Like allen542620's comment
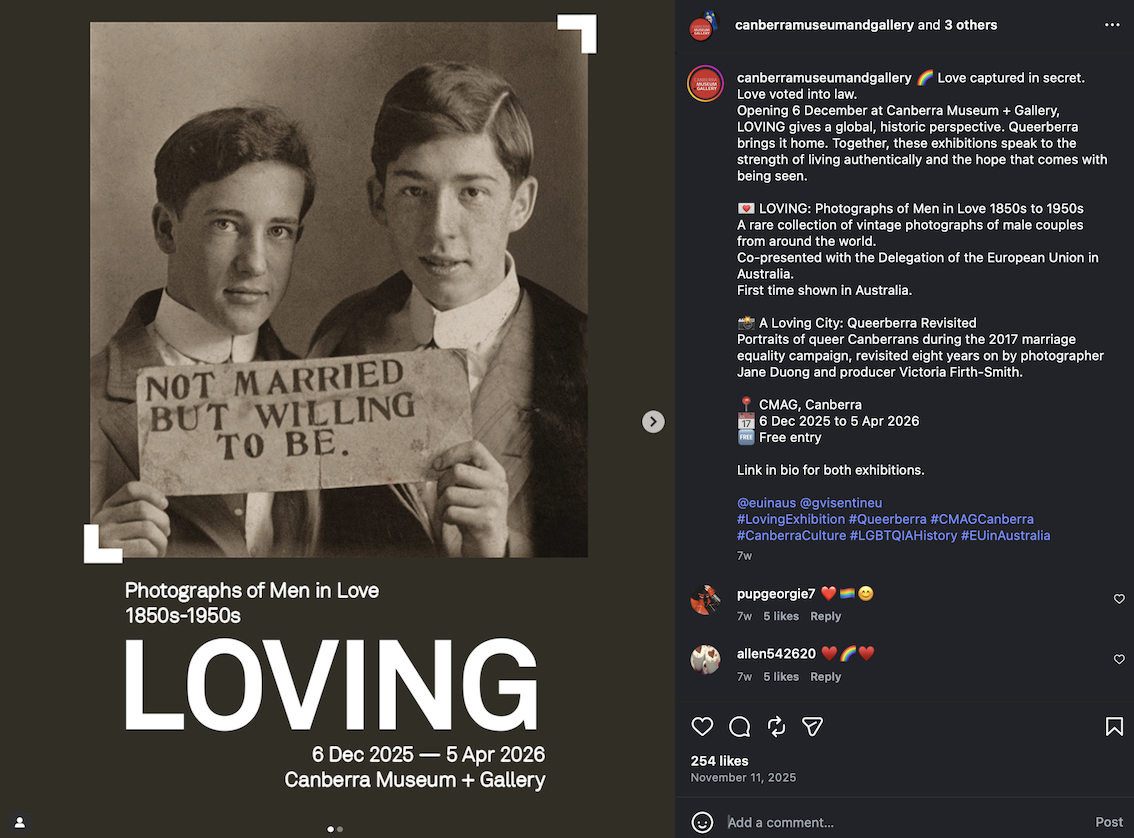This screenshot has height=838, width=1134. (1119, 659)
